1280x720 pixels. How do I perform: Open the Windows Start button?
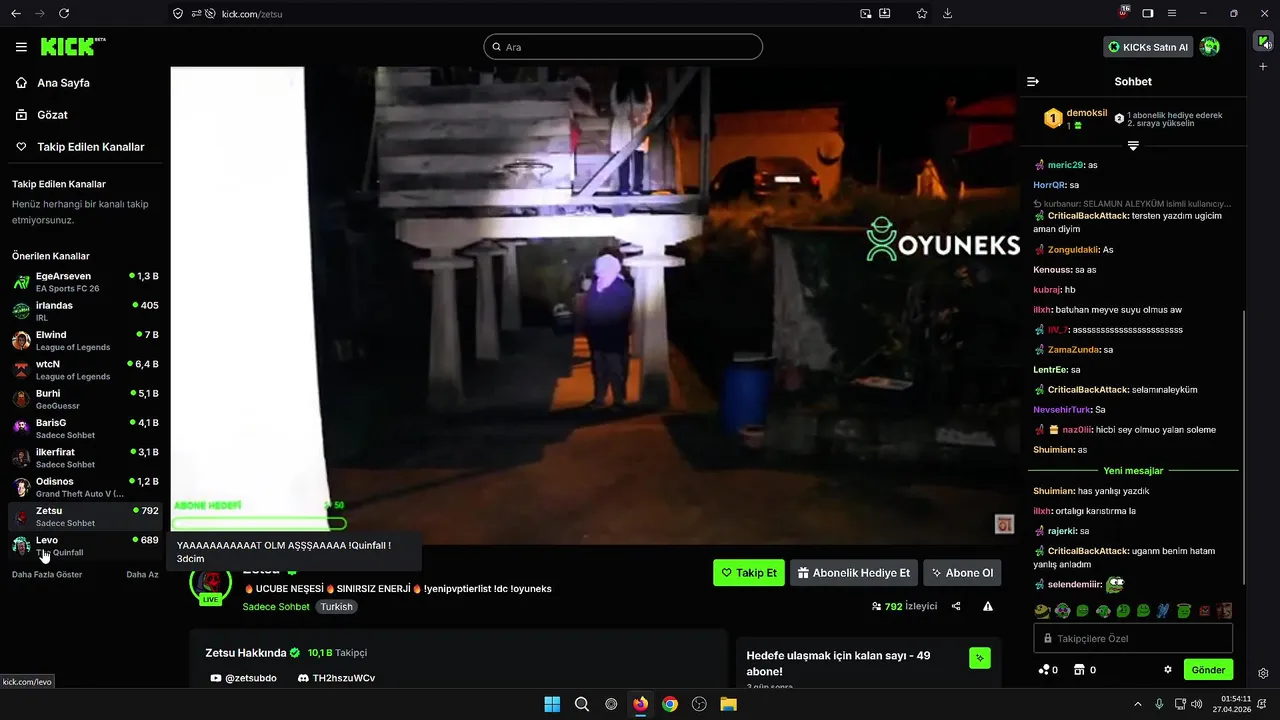tap(552, 704)
